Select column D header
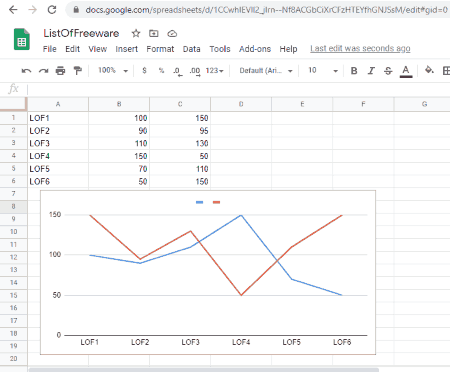The image size is (450, 372). [241, 104]
